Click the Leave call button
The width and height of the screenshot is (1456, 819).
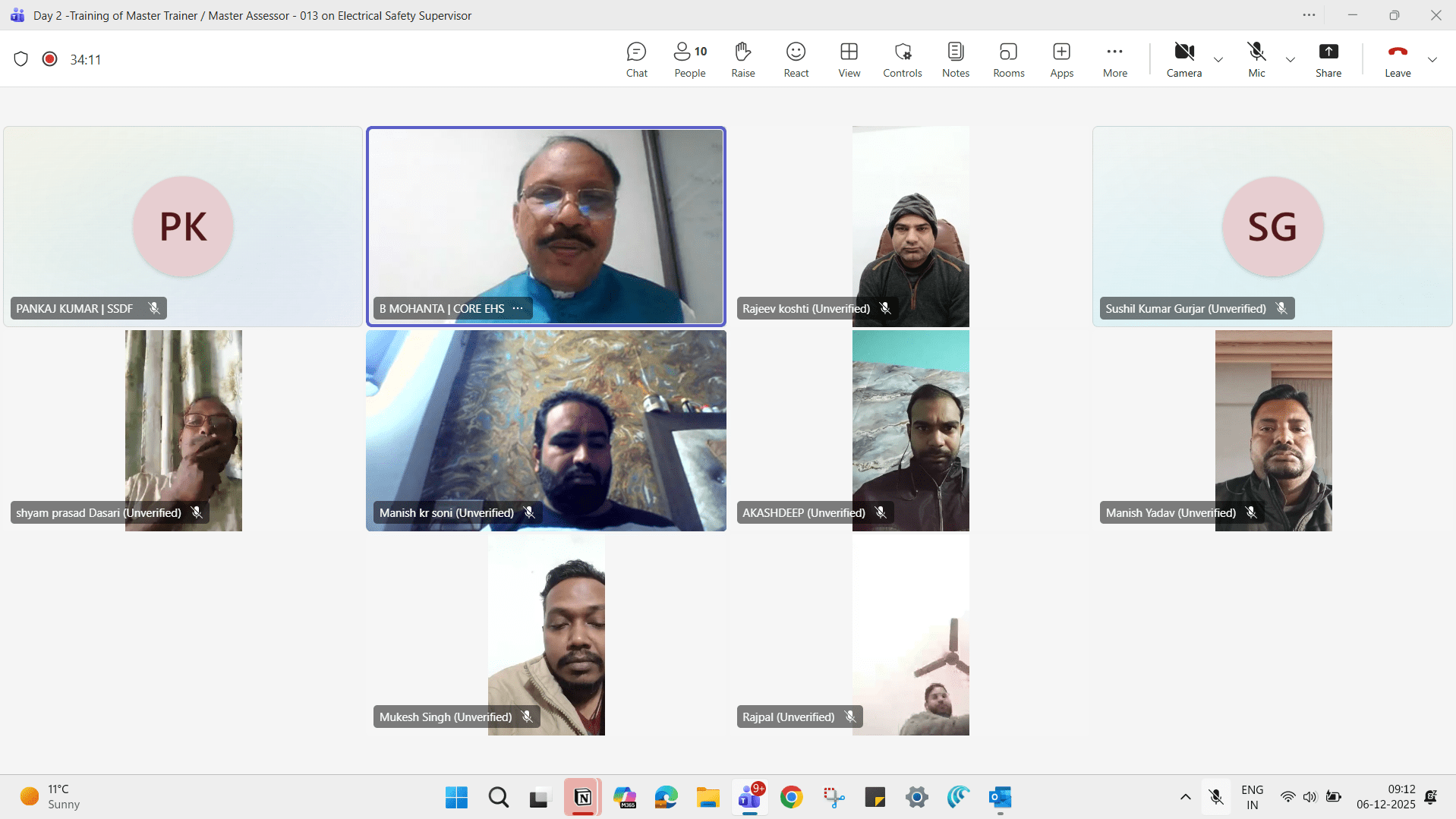(1397, 59)
